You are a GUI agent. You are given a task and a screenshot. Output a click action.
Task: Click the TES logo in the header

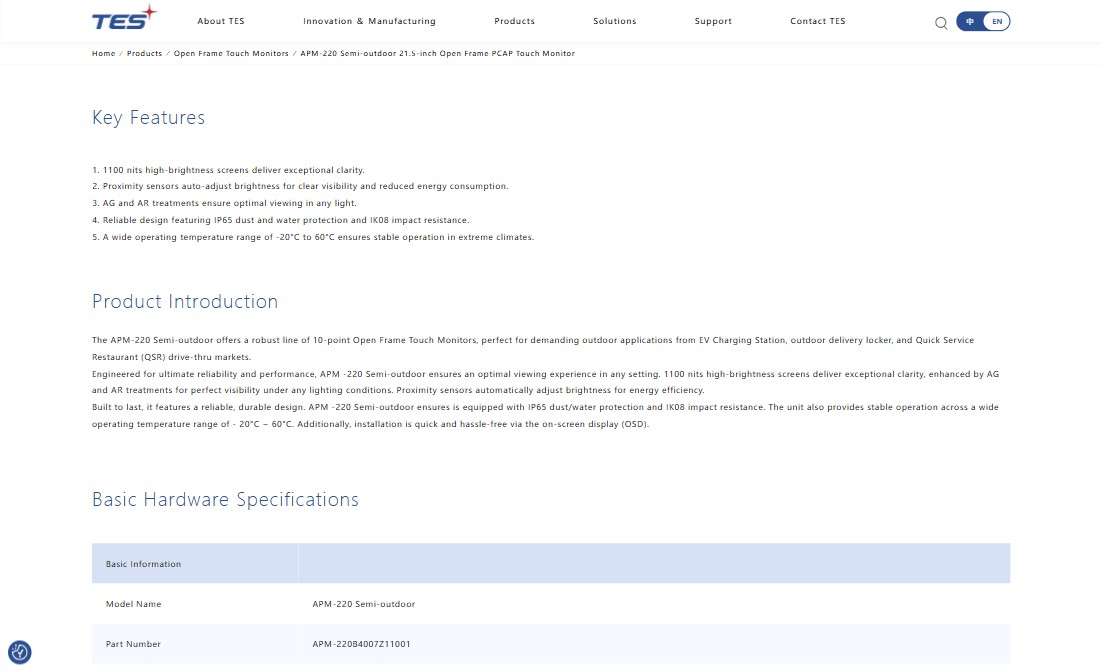(x=124, y=19)
